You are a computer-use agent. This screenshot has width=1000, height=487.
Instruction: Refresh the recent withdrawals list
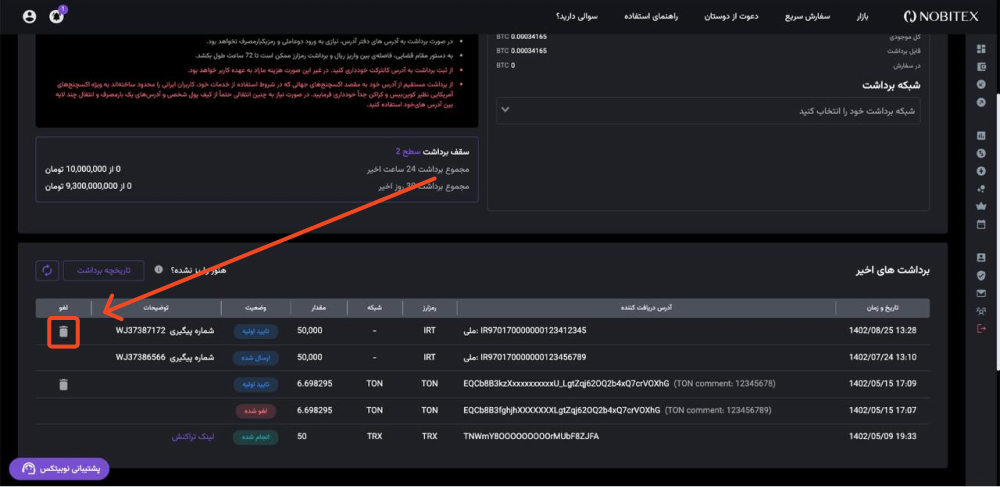click(x=47, y=270)
